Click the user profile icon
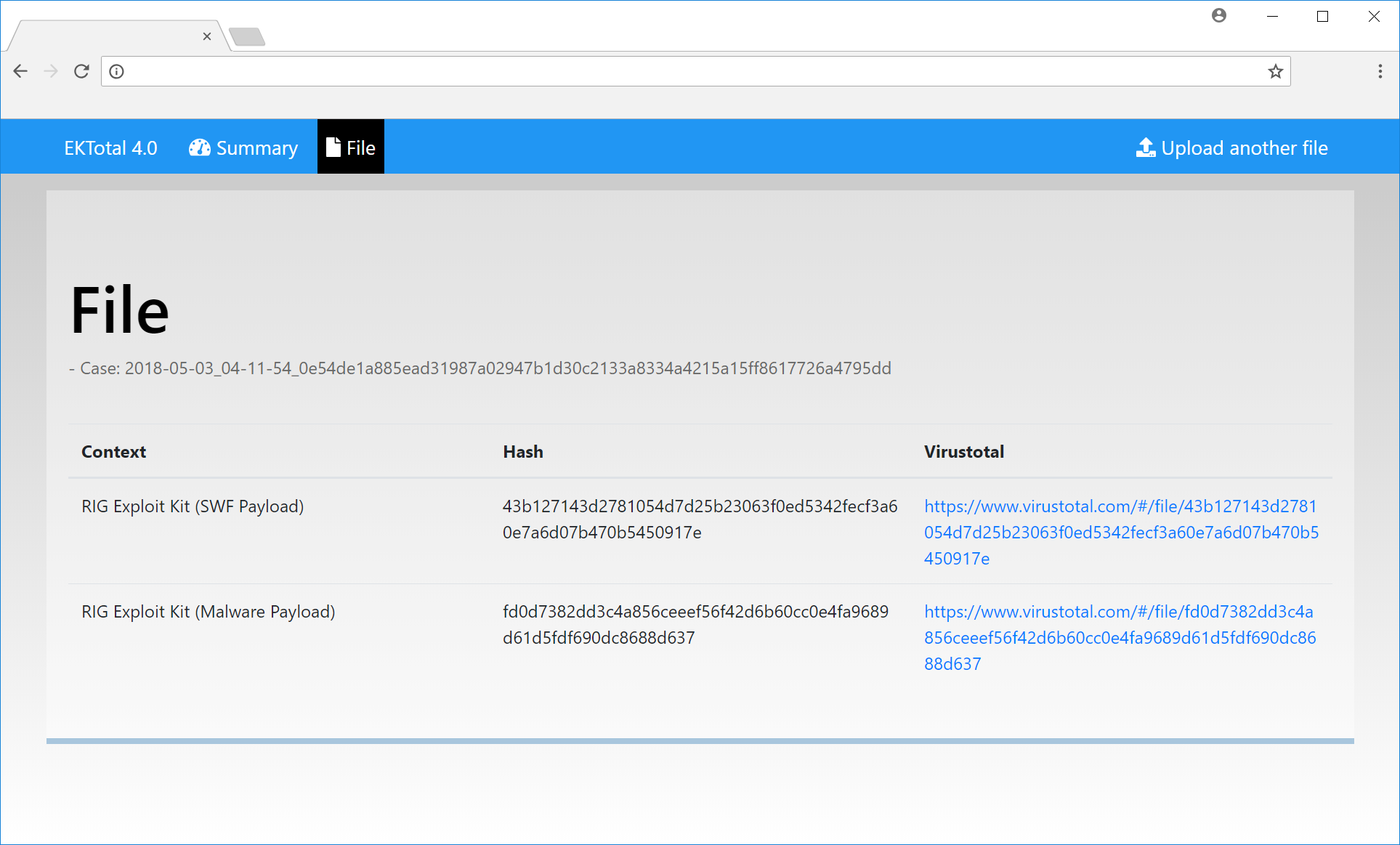The width and height of the screenshot is (1400, 845). pyautogui.click(x=1218, y=16)
